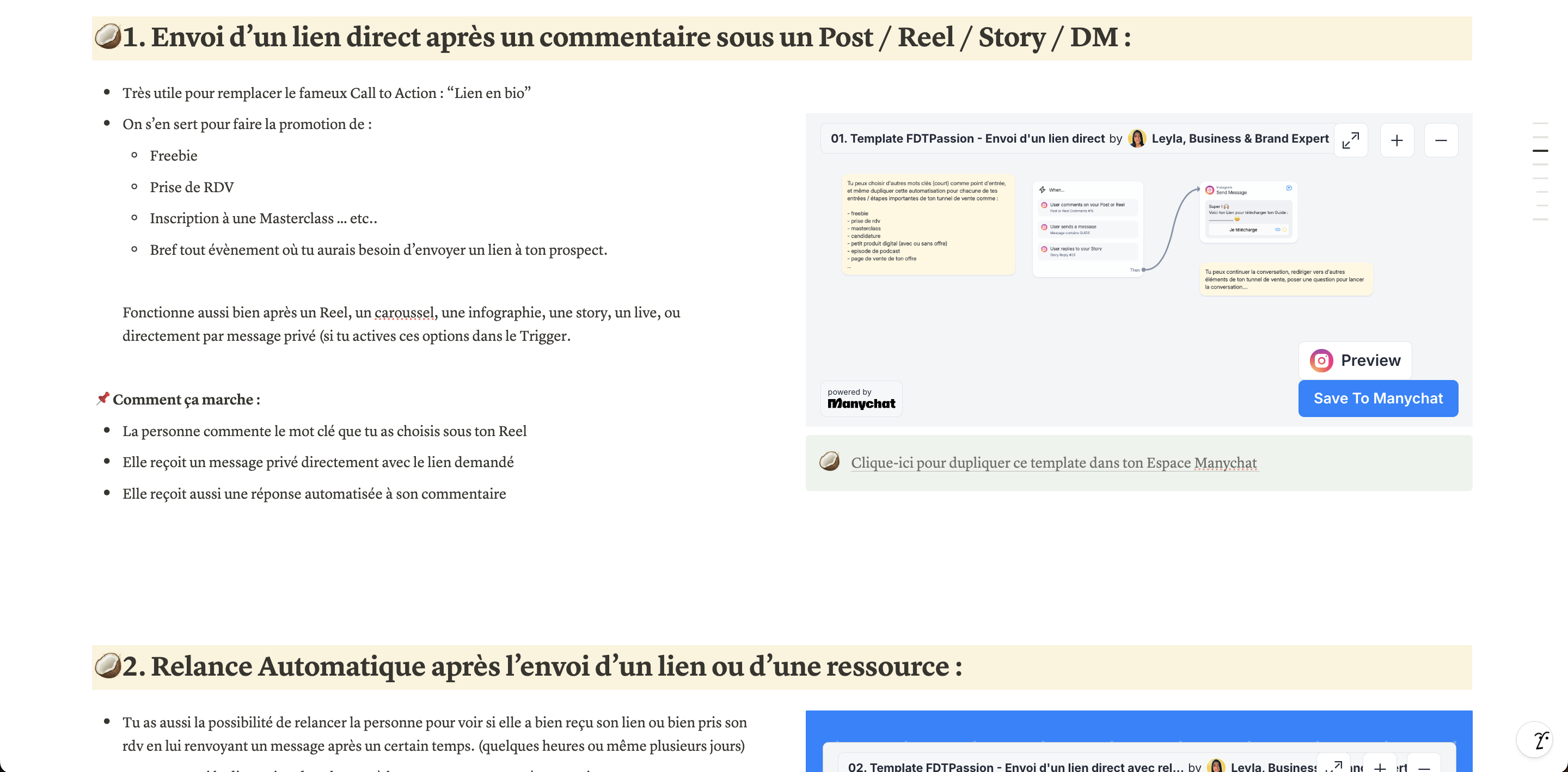Click the Instagram icon on Send Message node
Viewport: 1568px width, 772px height.
click(x=1209, y=191)
